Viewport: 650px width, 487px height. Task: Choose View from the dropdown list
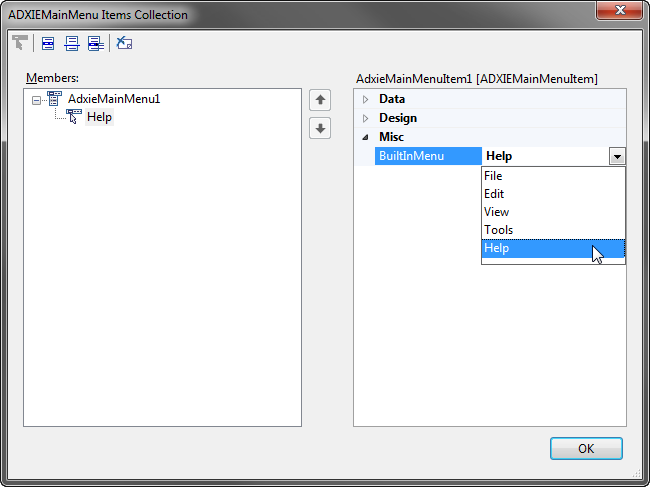point(553,212)
